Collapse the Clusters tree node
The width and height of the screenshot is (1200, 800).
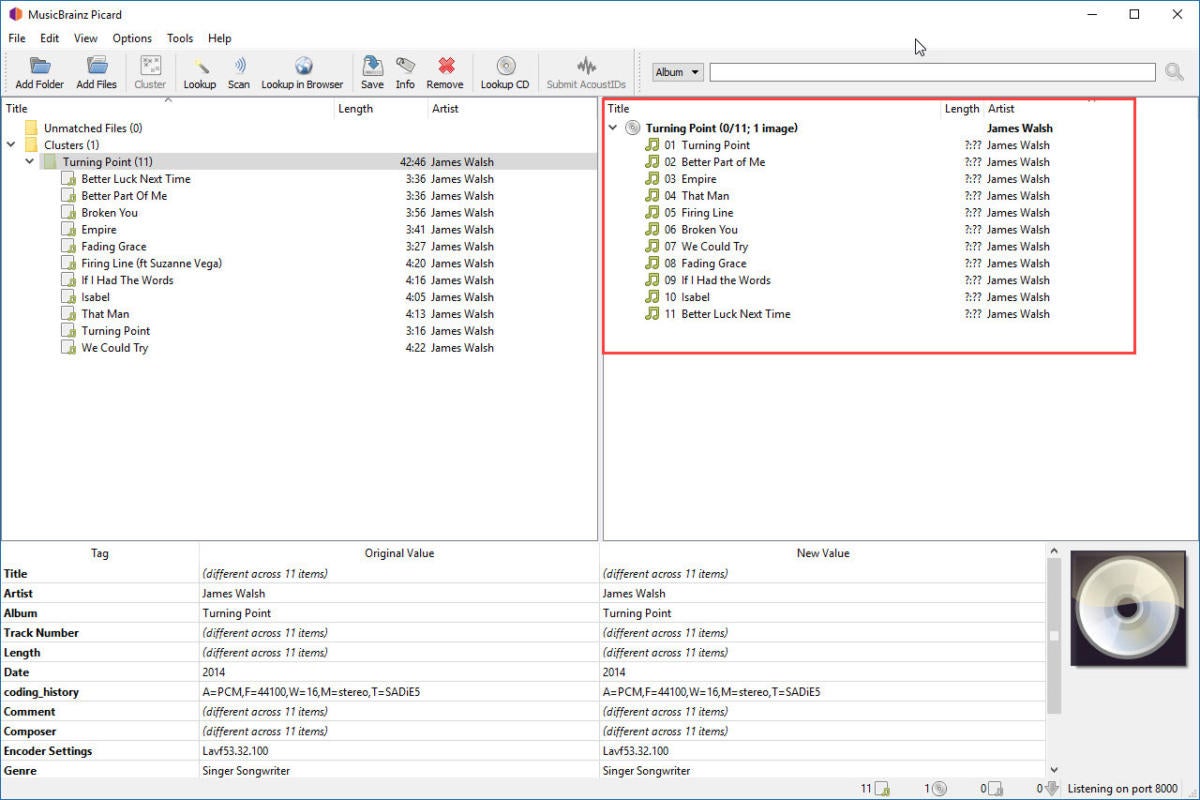pos(11,145)
